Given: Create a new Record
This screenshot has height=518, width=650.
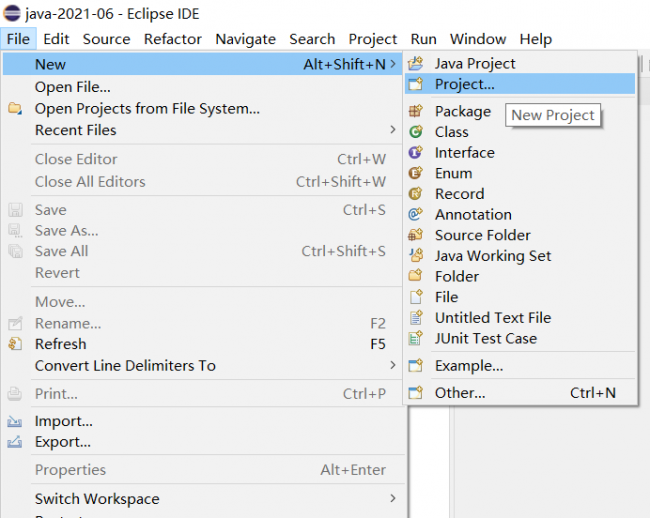Looking at the screenshot, I should 520,194.
